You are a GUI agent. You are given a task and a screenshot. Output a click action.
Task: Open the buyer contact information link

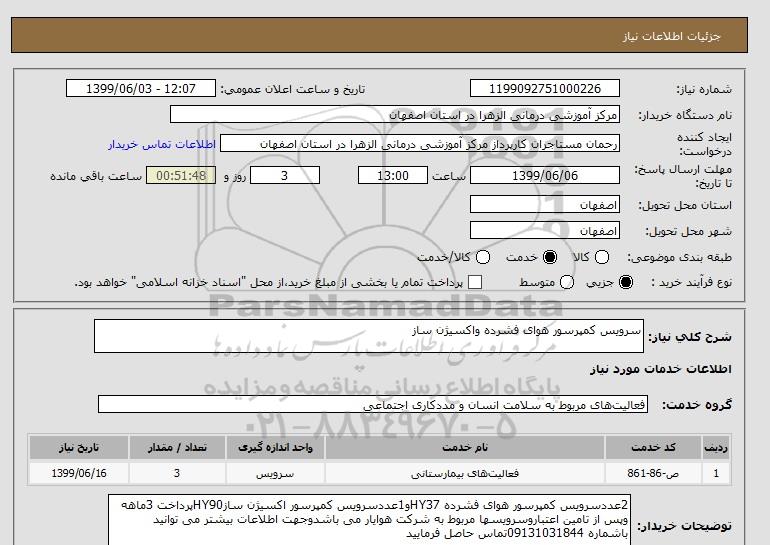click(162, 144)
